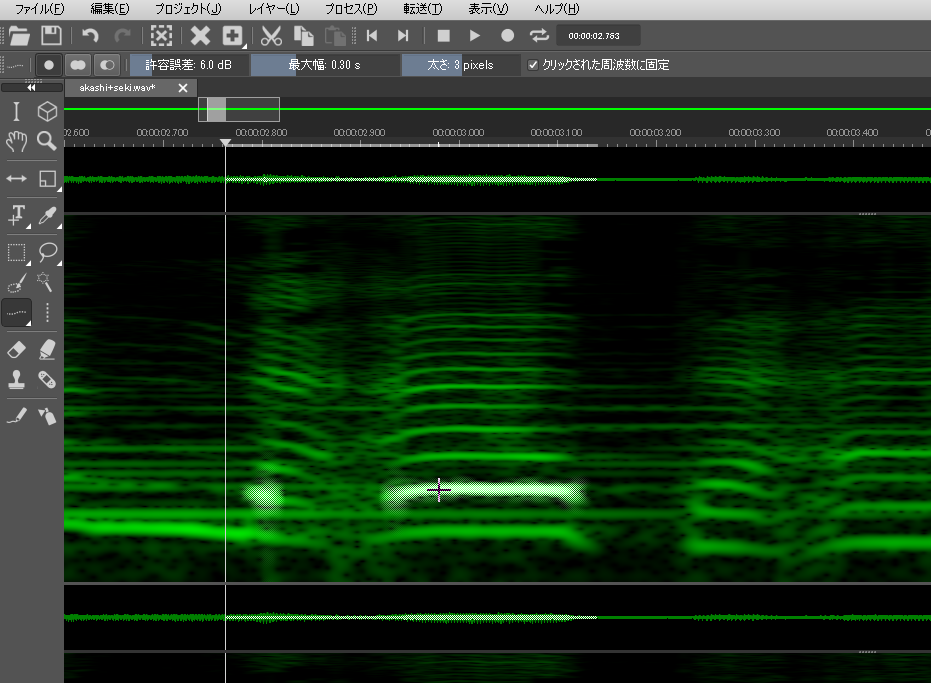This screenshot has width=931, height=683.
Task: Select the text marker T tool
Action: pos(17,215)
